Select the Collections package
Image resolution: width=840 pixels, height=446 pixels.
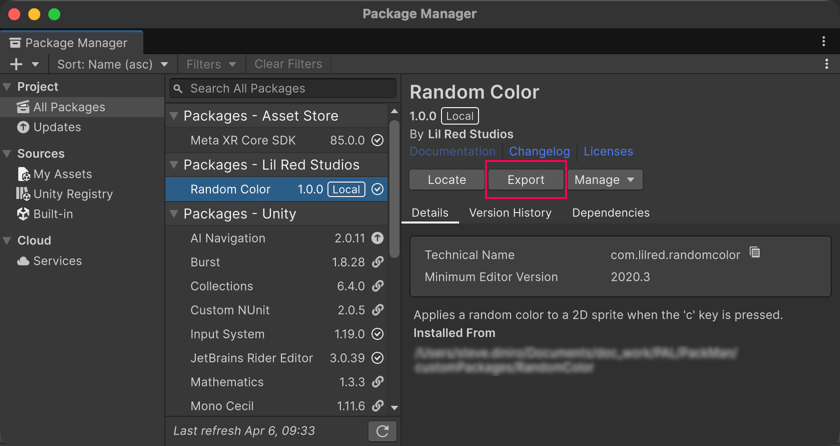click(276, 286)
